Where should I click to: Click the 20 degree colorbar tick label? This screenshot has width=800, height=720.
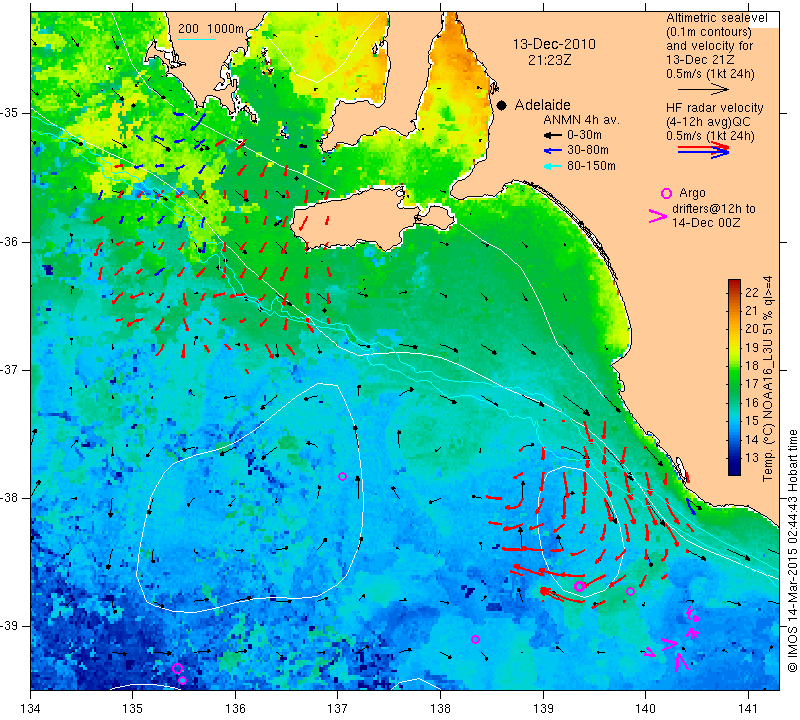pos(752,329)
